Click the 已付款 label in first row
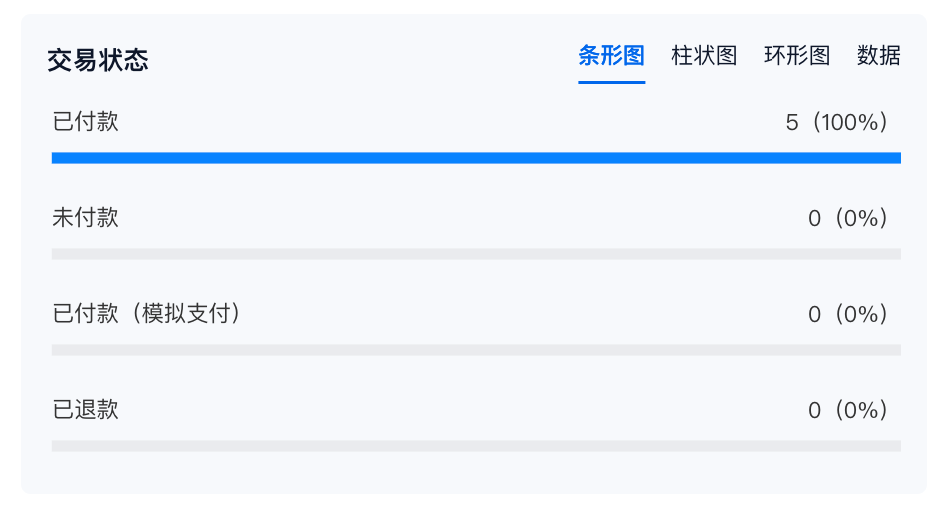The width and height of the screenshot is (946, 512). pyautogui.click(x=85, y=122)
